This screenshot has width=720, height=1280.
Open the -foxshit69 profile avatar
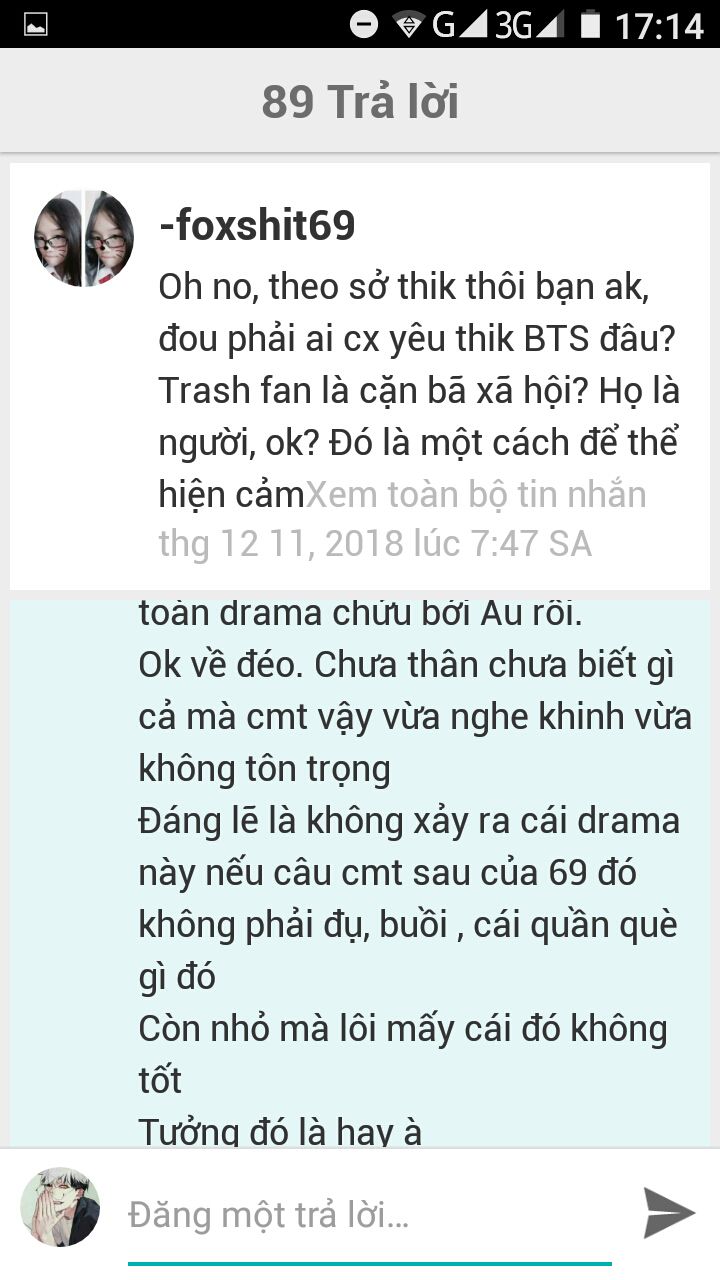tap(85, 239)
